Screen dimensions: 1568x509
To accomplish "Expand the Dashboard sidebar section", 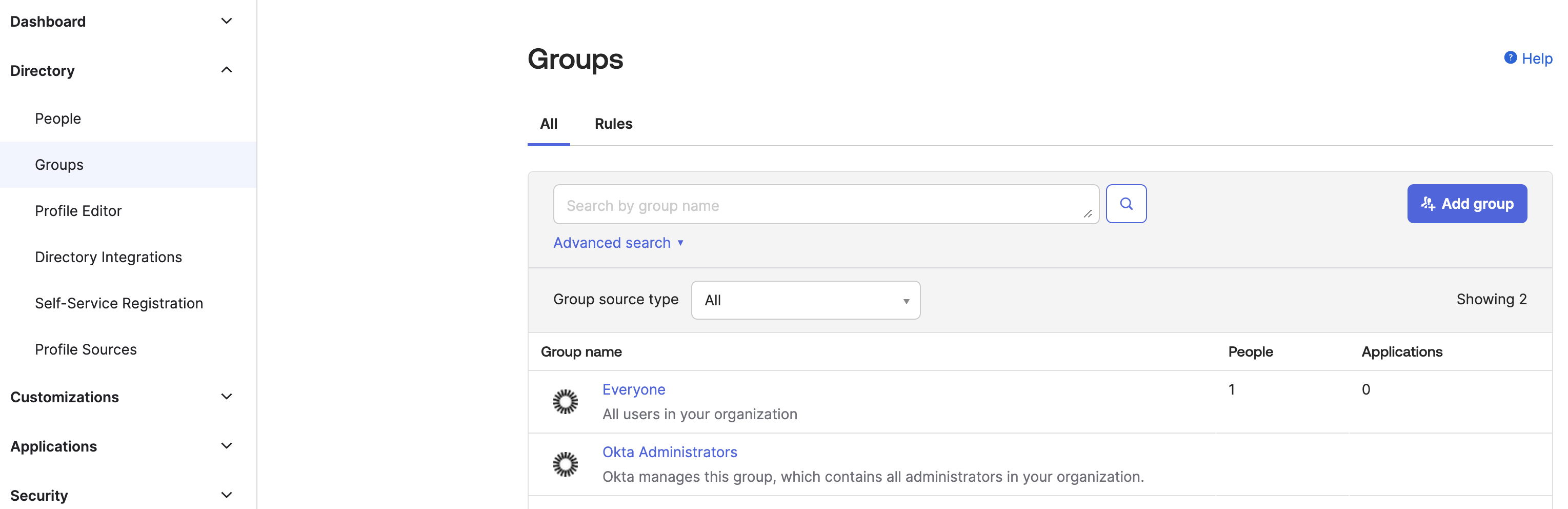I will click(226, 22).
